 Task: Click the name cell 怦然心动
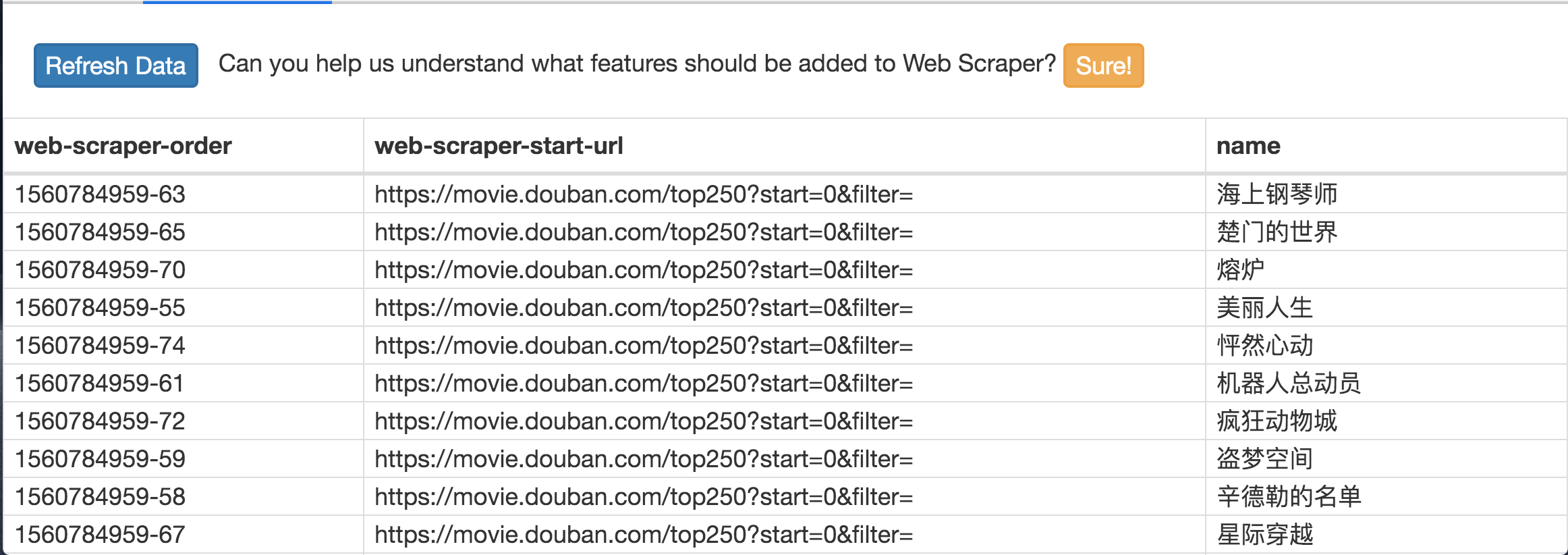coord(1264,346)
